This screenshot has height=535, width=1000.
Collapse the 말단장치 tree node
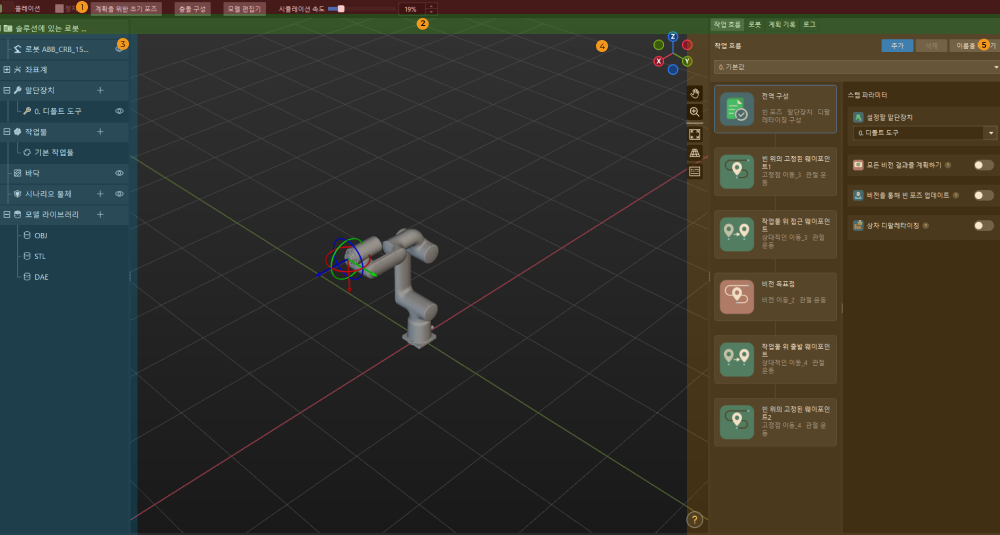7,91
